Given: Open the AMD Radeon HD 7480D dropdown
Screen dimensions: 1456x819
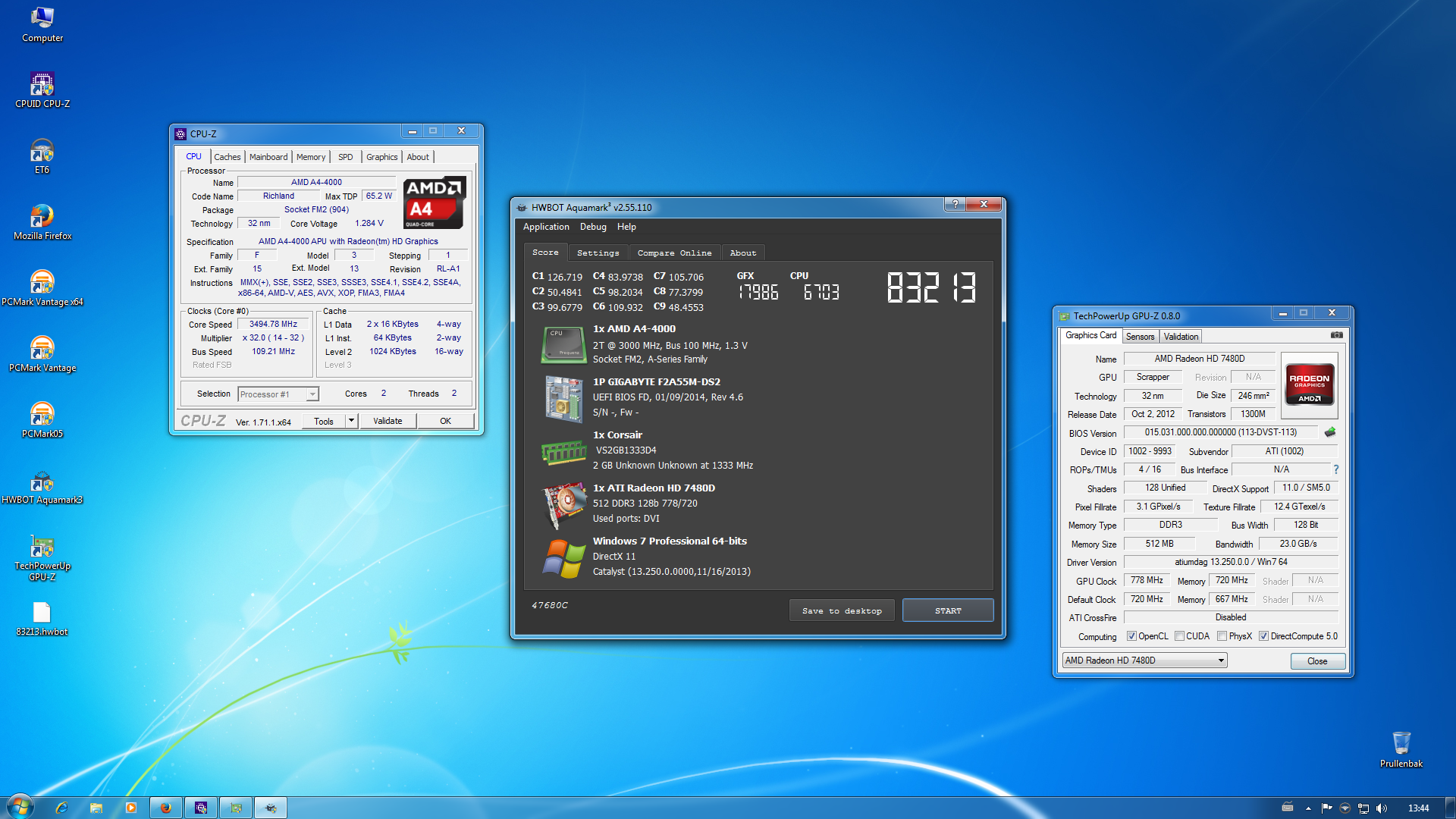Looking at the screenshot, I should [x=1144, y=661].
